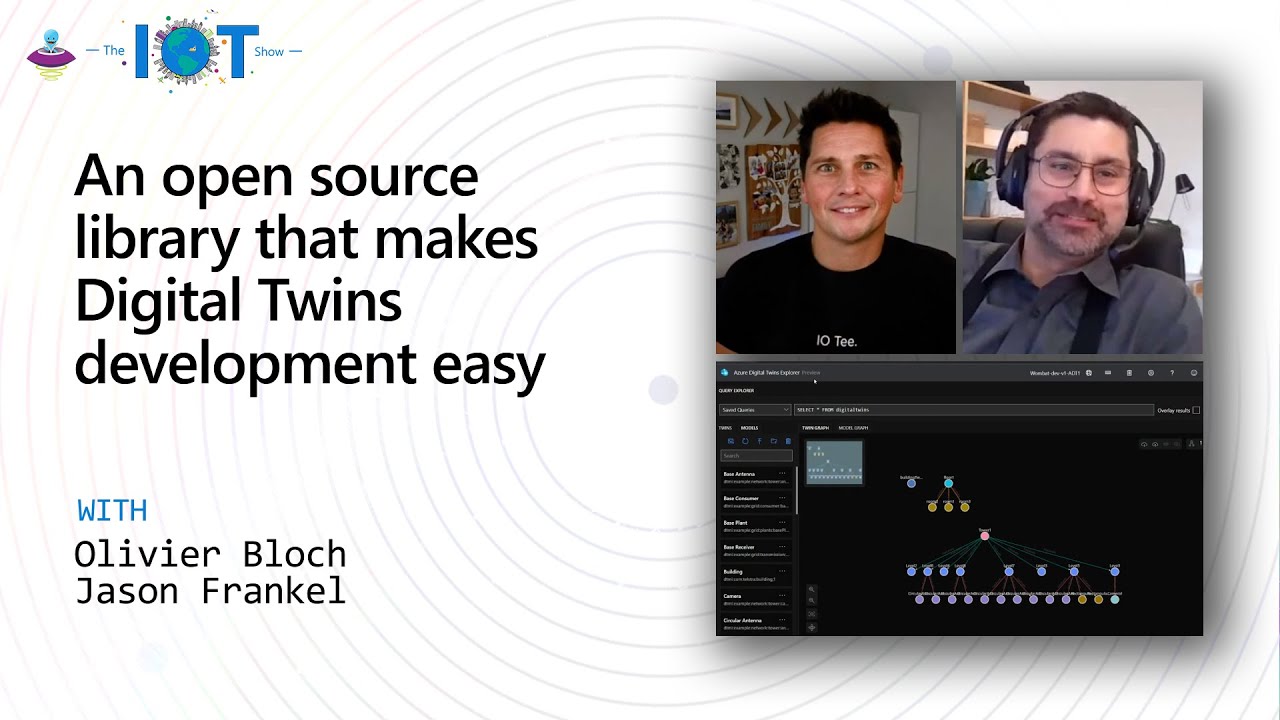Click into the SELECT * FROM digitaltwins query field
Viewport: 1280px width, 720px height.
pos(973,410)
